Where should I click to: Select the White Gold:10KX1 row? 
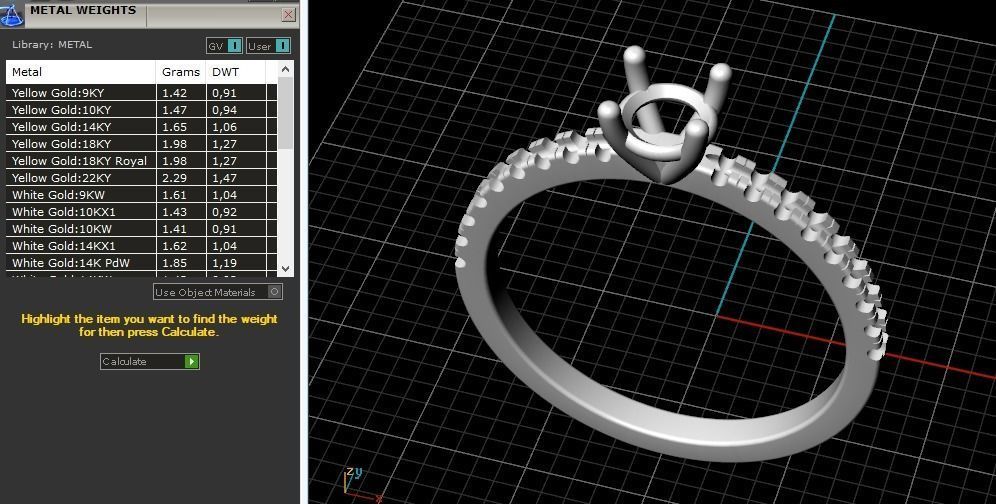pos(142,212)
